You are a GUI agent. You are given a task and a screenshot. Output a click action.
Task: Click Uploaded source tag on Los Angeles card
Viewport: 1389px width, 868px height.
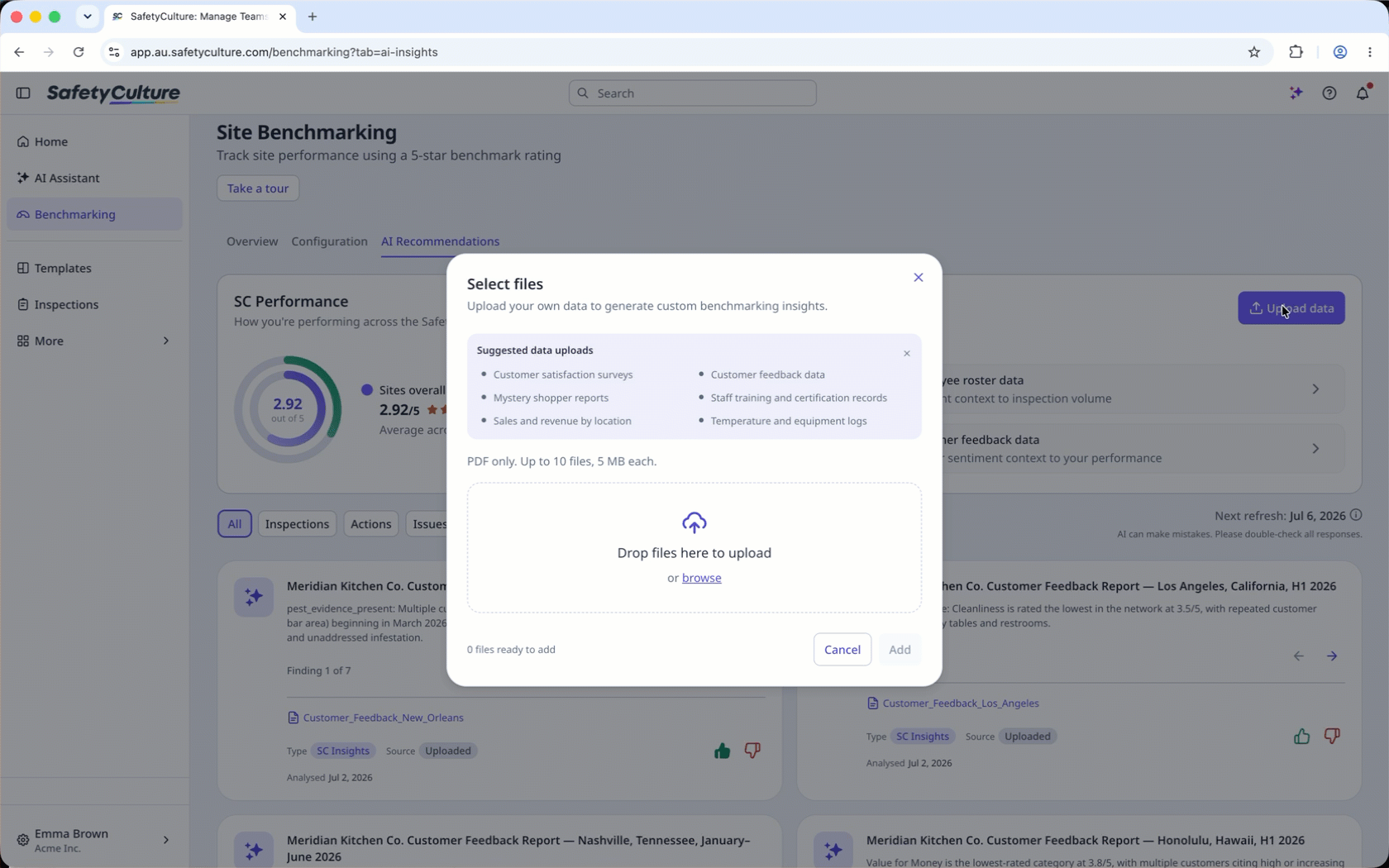[x=1027, y=737]
